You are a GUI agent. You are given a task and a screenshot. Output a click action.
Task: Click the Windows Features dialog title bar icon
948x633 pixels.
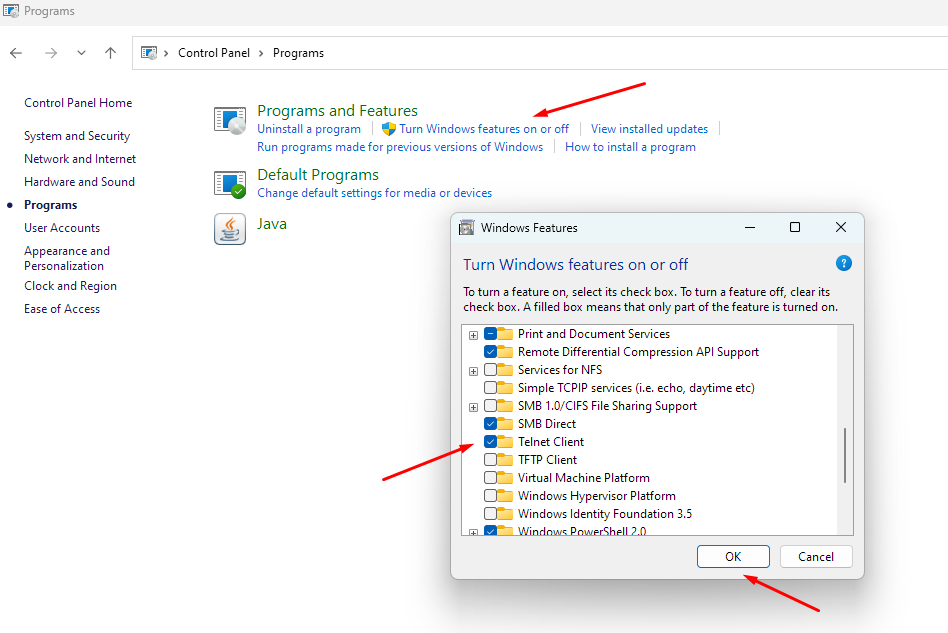pos(466,227)
